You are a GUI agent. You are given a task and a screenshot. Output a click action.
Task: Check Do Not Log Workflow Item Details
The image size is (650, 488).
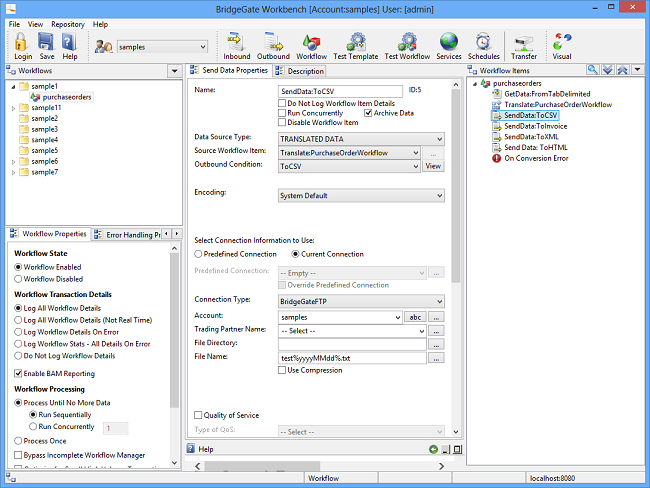tap(282, 103)
